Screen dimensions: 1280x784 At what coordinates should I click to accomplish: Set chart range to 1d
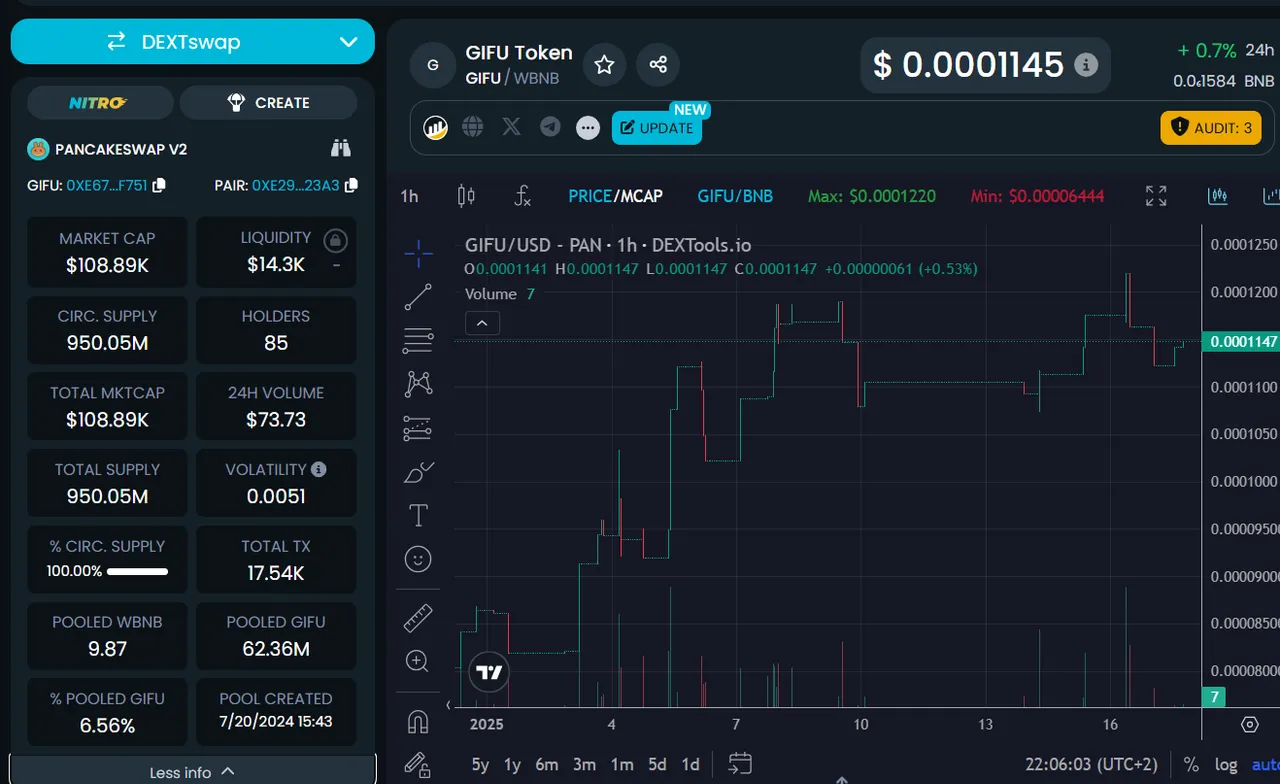pyautogui.click(x=690, y=765)
